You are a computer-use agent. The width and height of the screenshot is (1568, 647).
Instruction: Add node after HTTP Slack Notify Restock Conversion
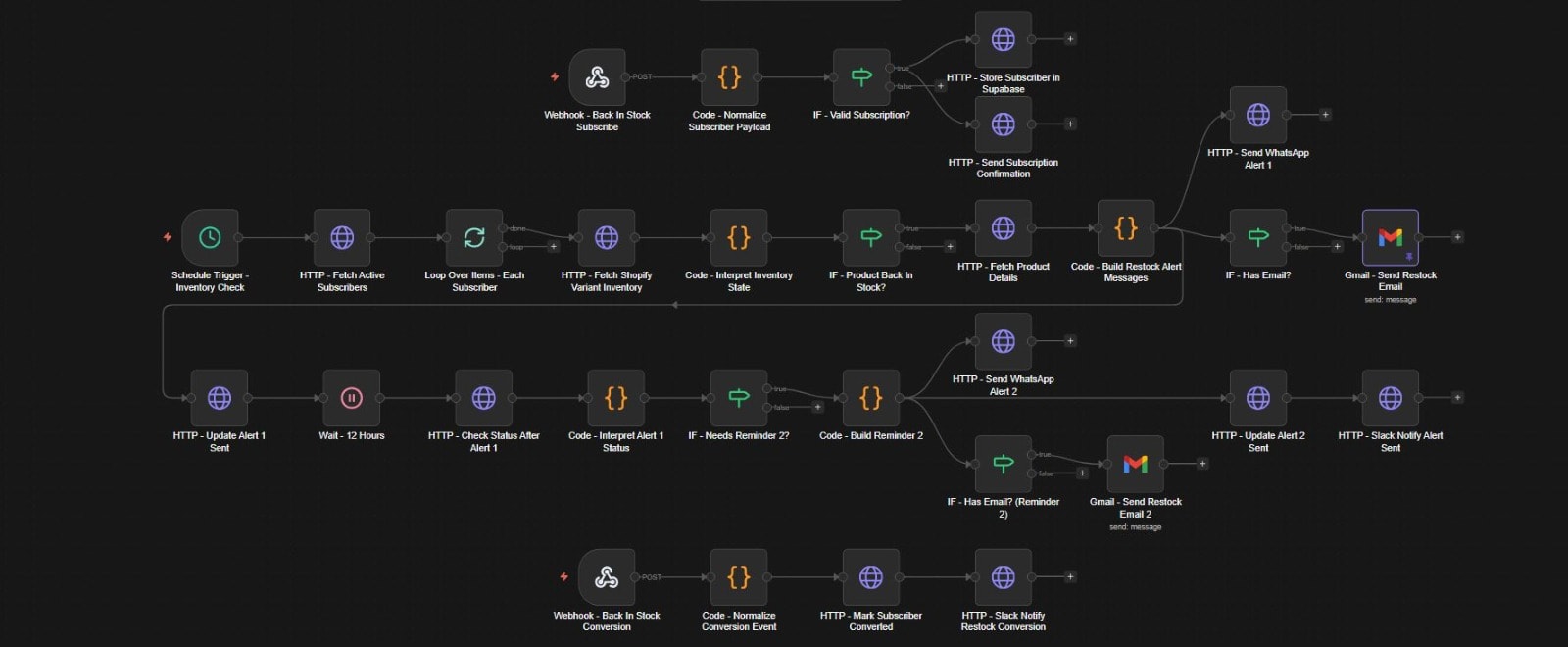[1070, 577]
